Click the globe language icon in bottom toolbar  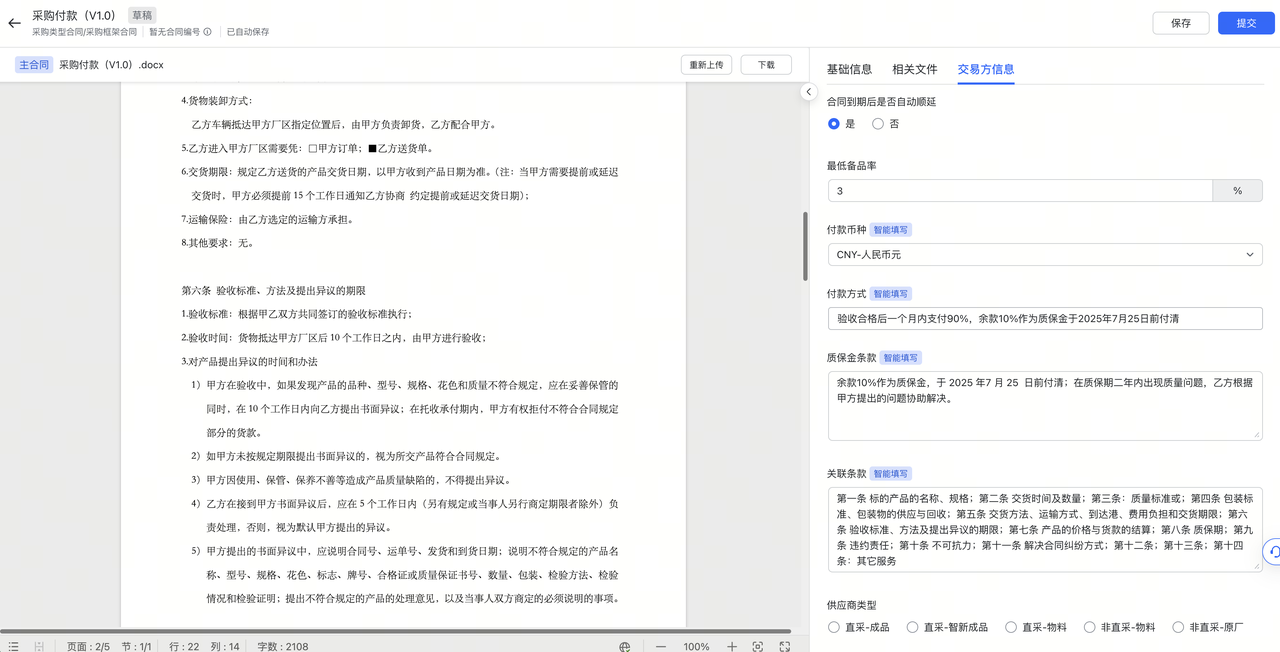pyautogui.click(x=624, y=646)
